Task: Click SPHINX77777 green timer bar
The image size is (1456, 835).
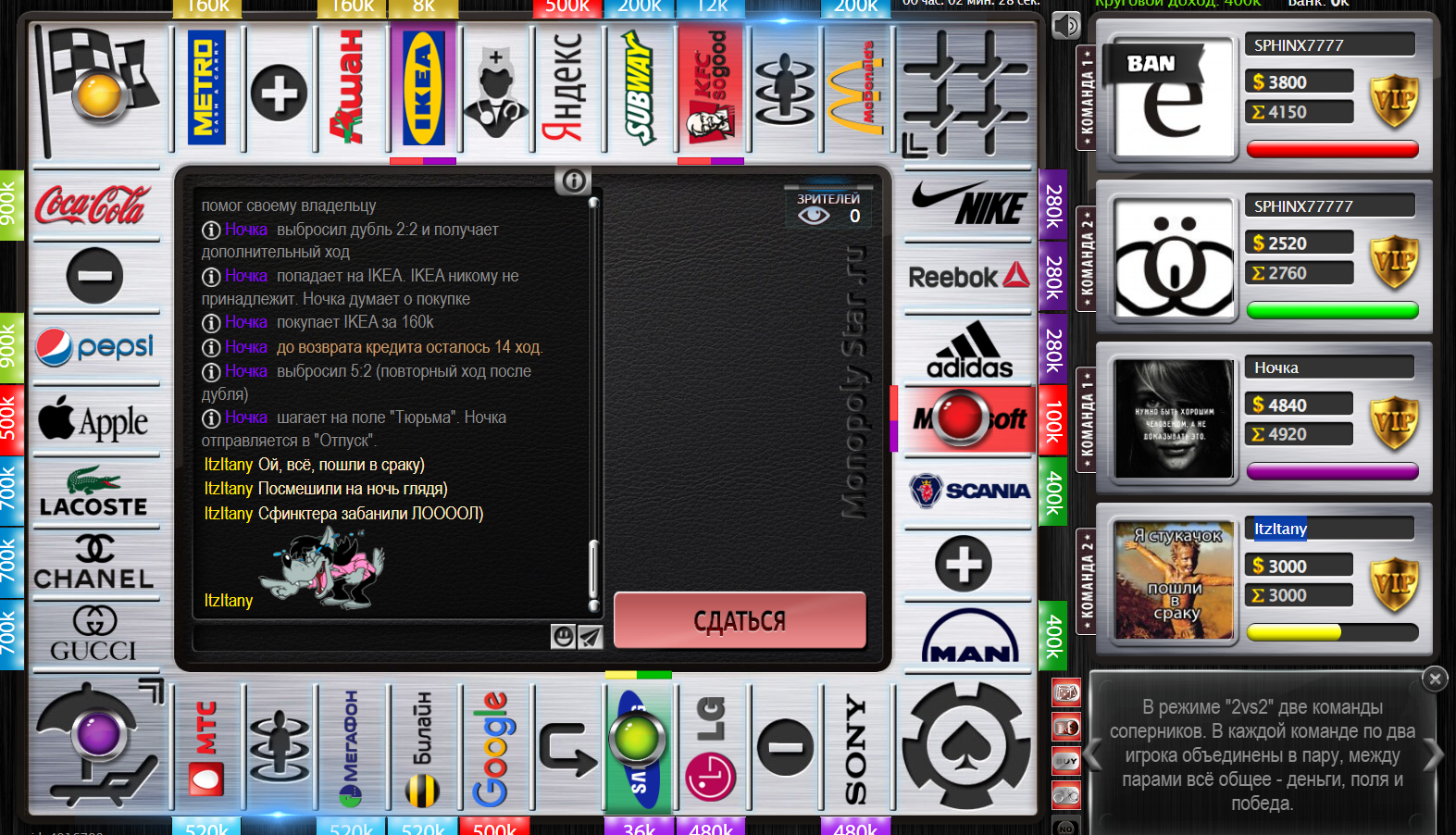Action: click(1332, 310)
